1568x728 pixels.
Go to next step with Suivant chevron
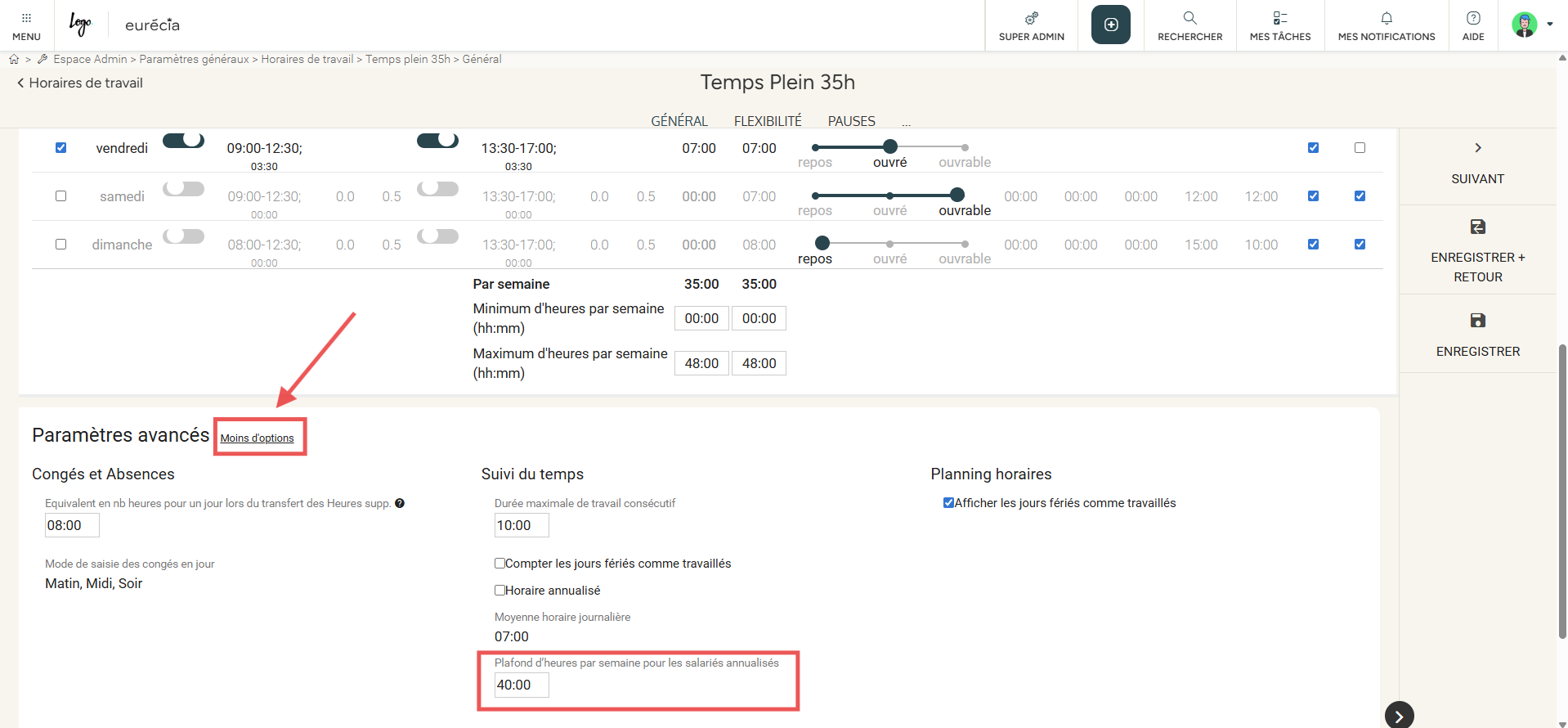[1477, 148]
